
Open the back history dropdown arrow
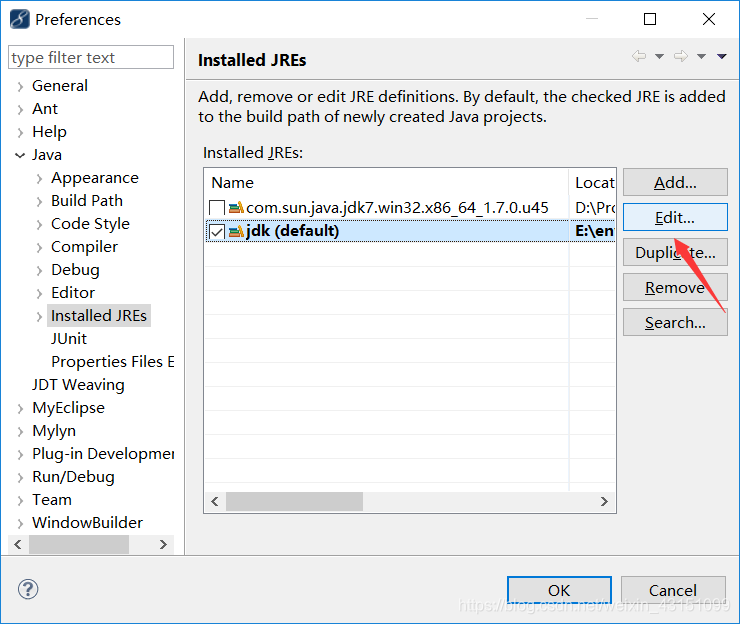coord(659,57)
